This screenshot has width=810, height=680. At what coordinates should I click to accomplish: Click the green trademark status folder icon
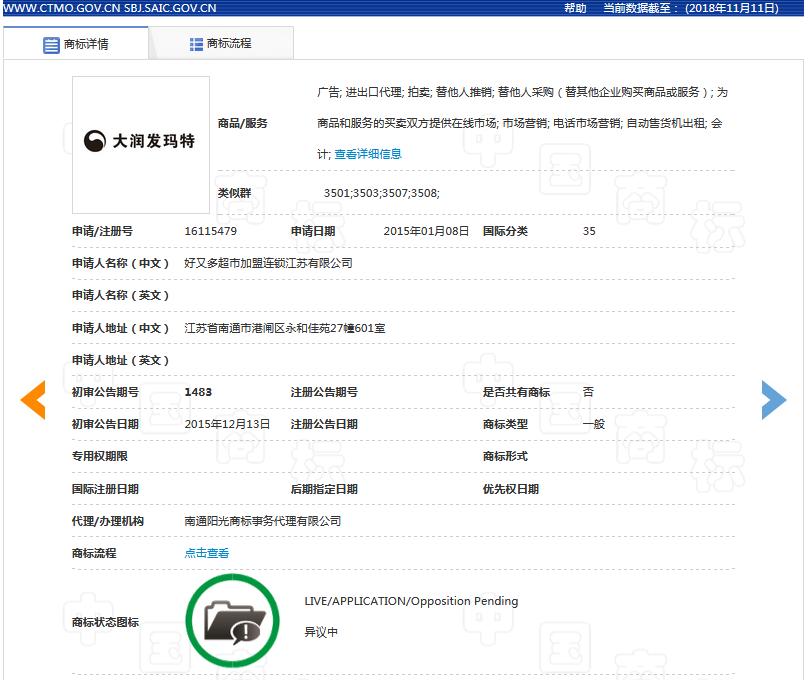[x=232, y=620]
